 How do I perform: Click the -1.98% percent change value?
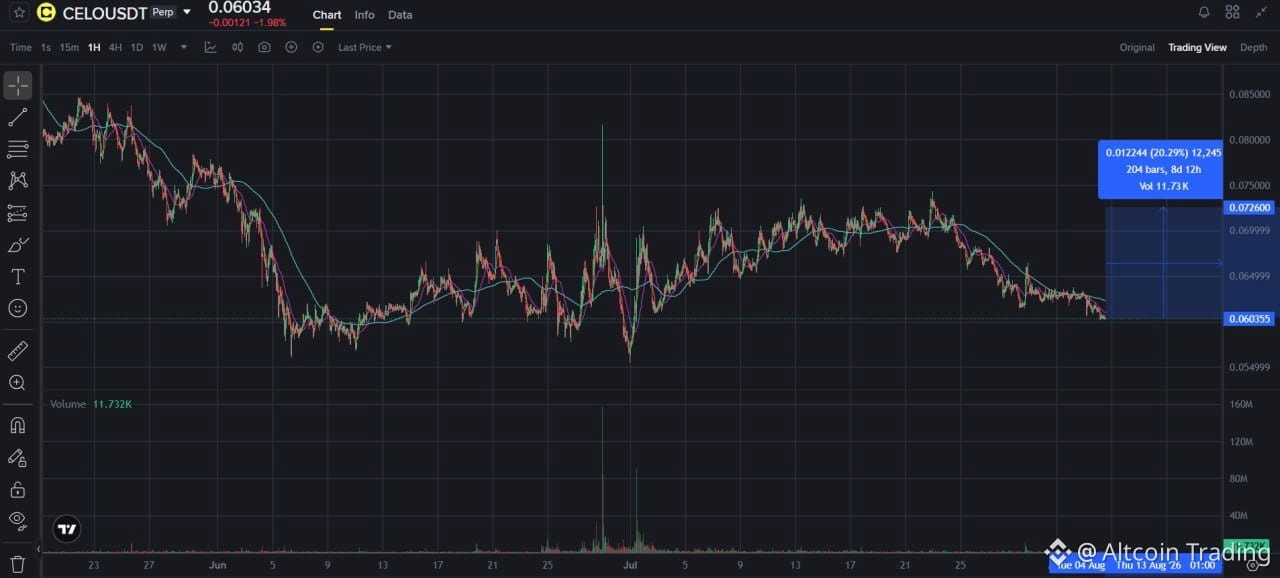tap(269, 22)
